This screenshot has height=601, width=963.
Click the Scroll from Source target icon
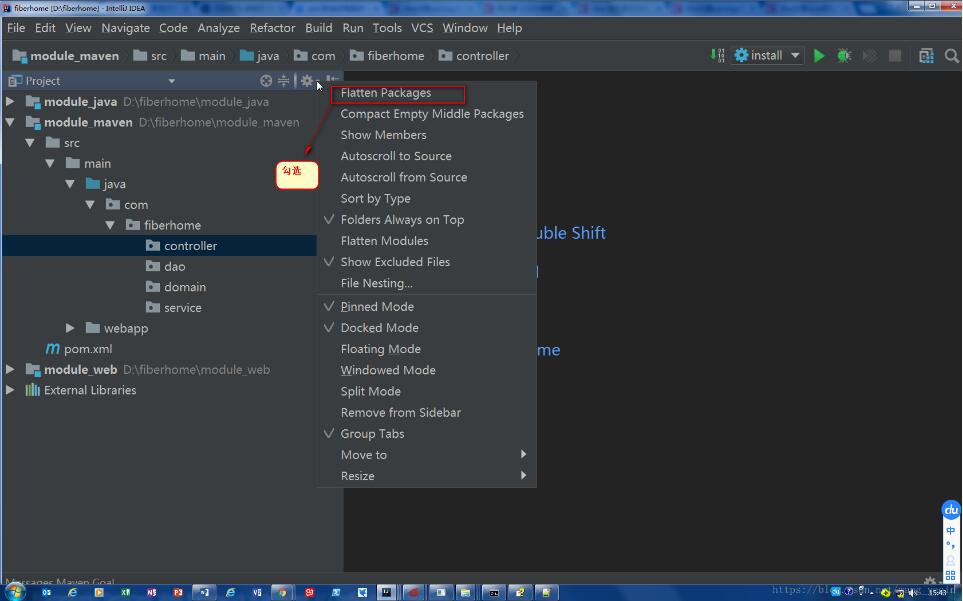tap(266, 80)
